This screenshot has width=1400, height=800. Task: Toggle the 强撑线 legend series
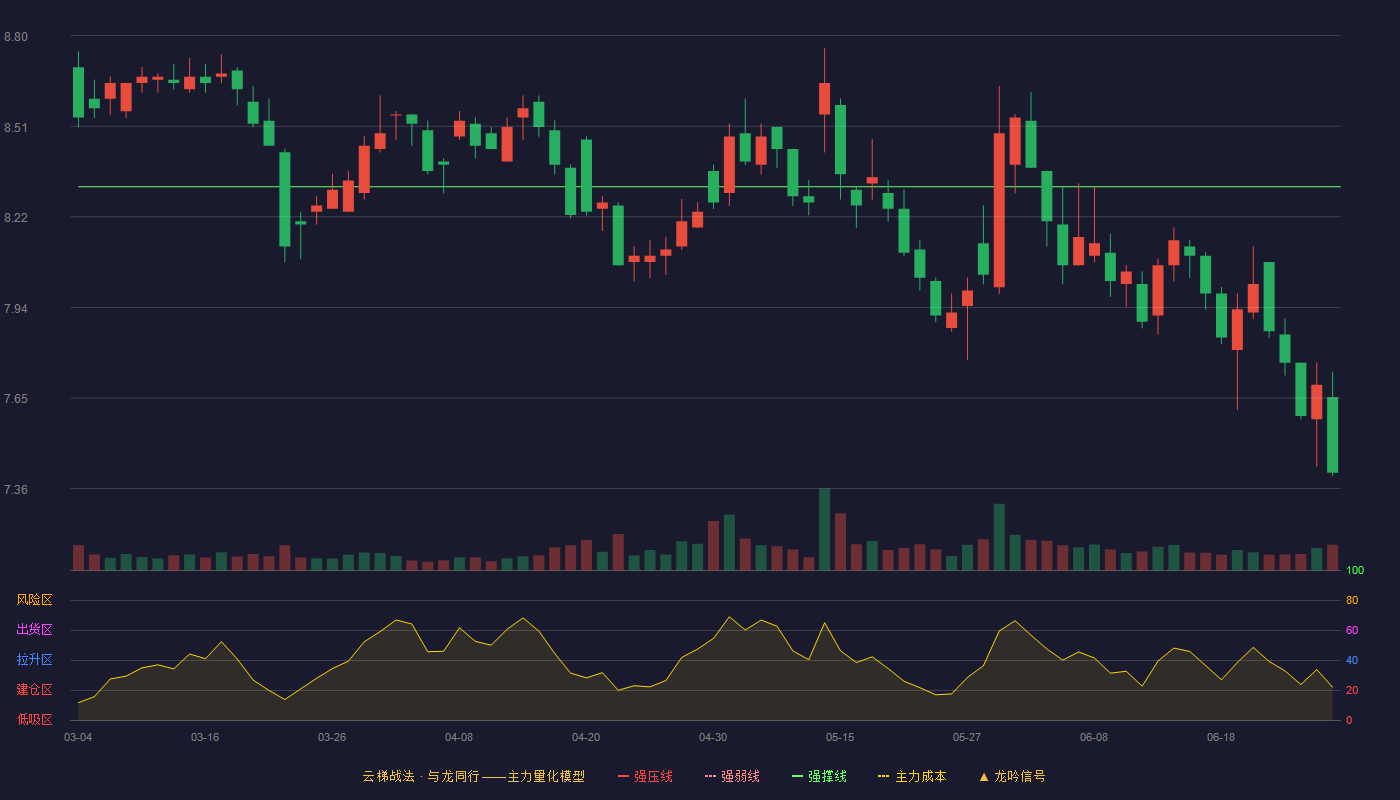tap(819, 776)
